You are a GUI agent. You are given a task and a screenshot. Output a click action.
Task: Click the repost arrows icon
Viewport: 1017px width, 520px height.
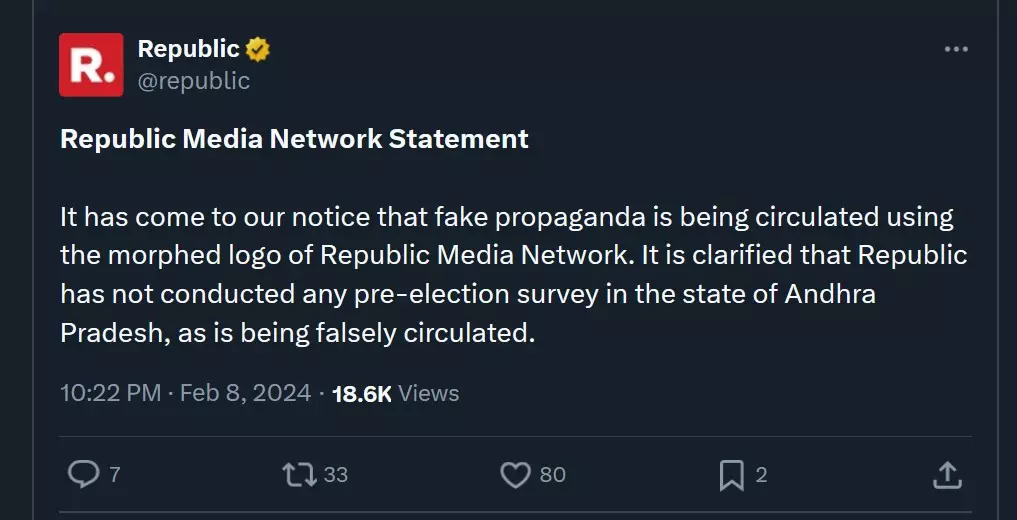click(x=299, y=474)
